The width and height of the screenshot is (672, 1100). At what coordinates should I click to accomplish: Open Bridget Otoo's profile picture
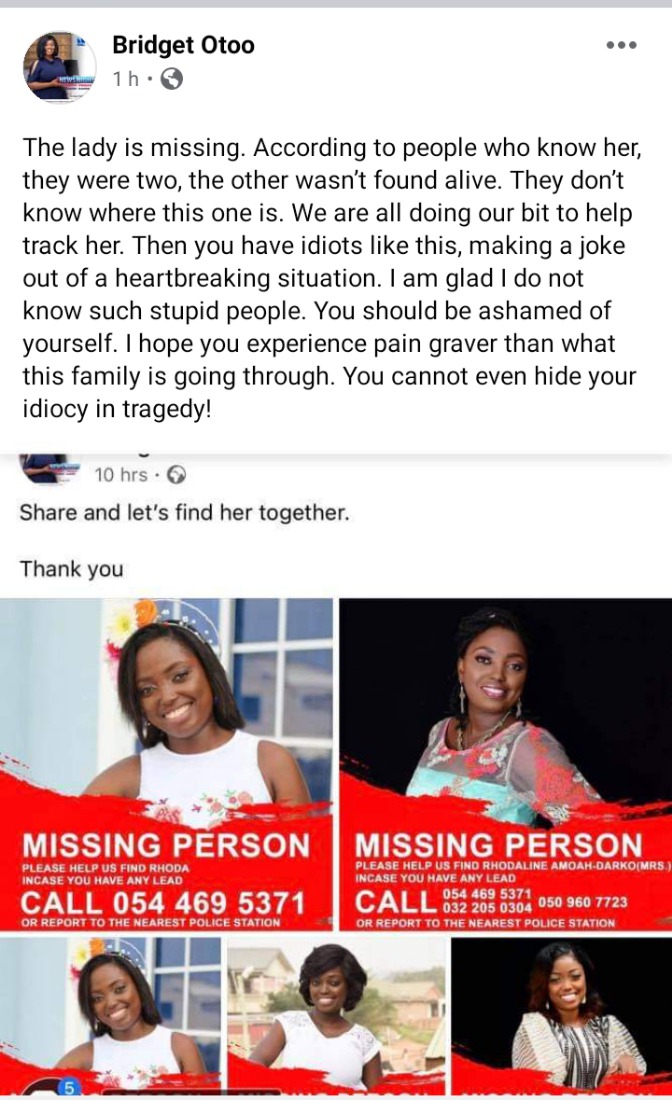point(59,67)
